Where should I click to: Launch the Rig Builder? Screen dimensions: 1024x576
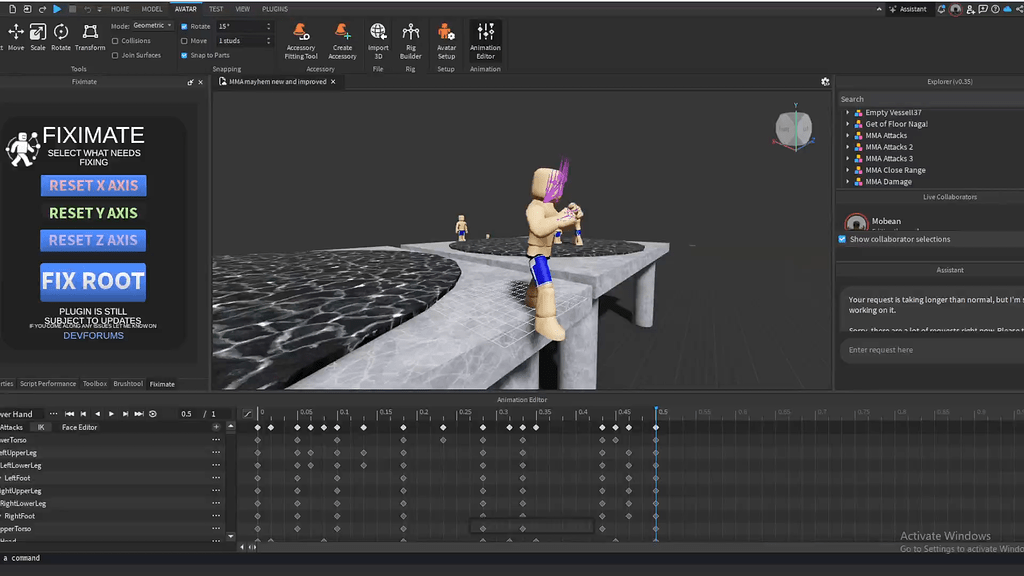click(x=411, y=41)
